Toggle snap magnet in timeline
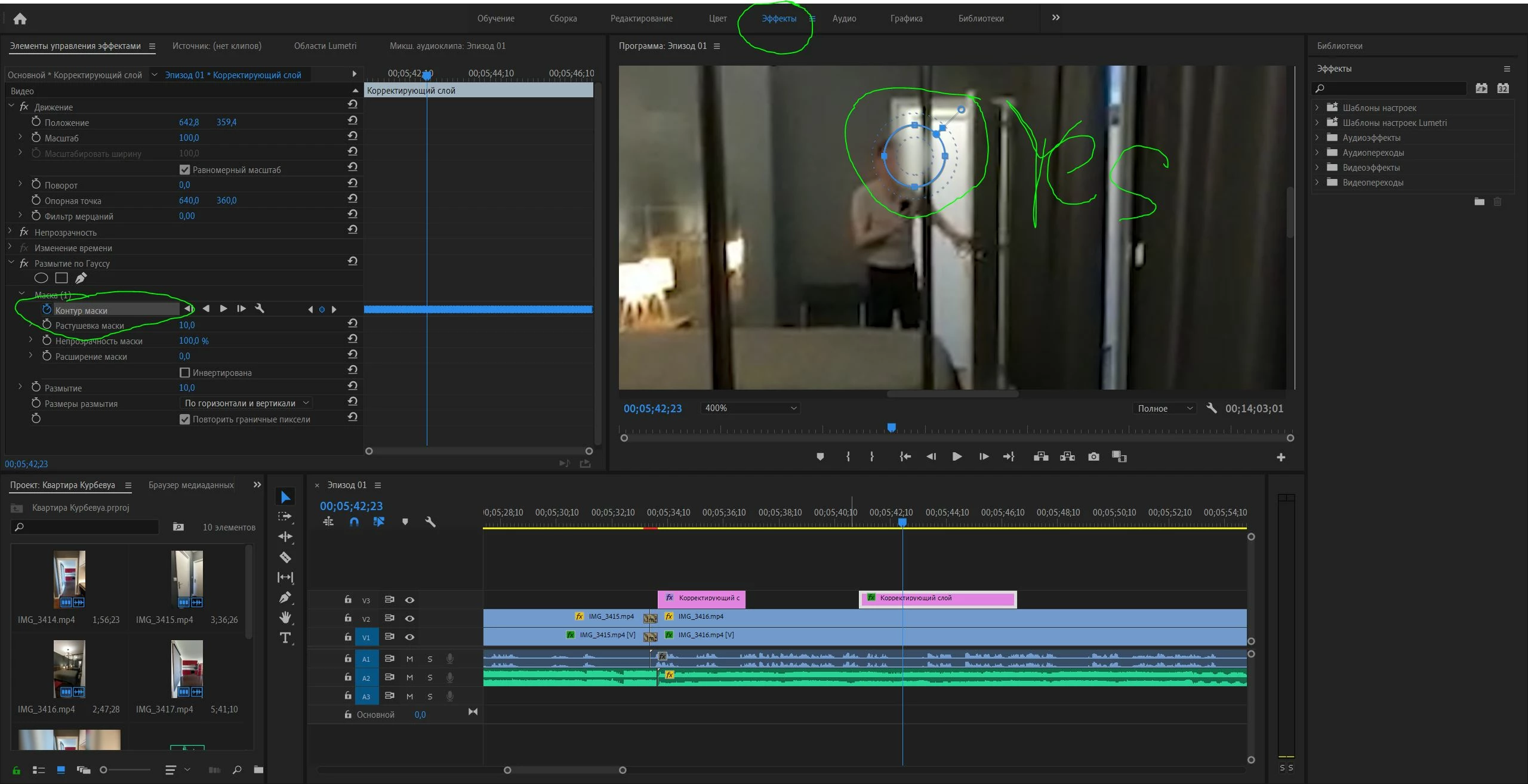Image resolution: width=1528 pixels, height=784 pixels. (x=354, y=521)
